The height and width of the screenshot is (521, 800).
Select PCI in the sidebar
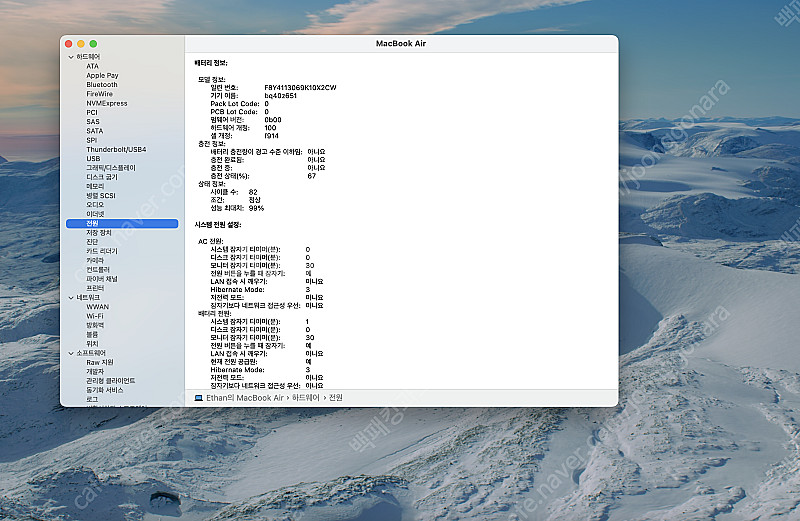pyautogui.click(x=92, y=113)
